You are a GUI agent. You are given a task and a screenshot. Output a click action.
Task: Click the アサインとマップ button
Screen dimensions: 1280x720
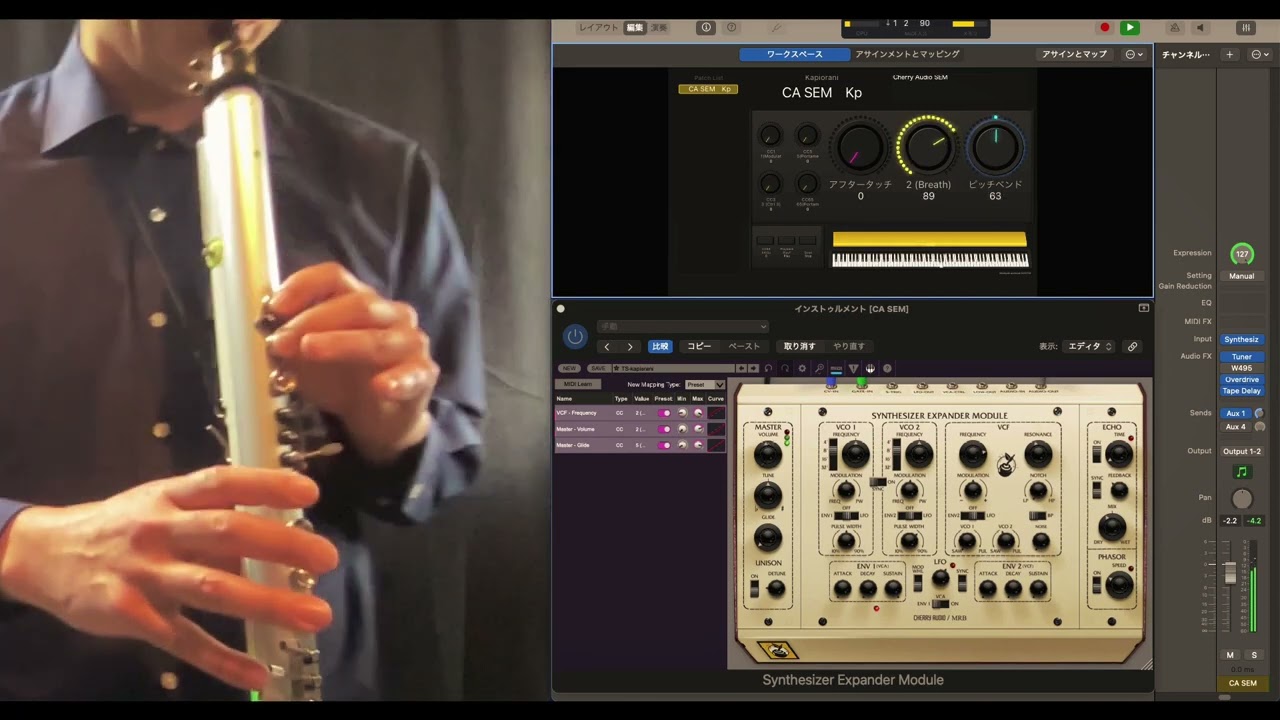[x=1075, y=54]
